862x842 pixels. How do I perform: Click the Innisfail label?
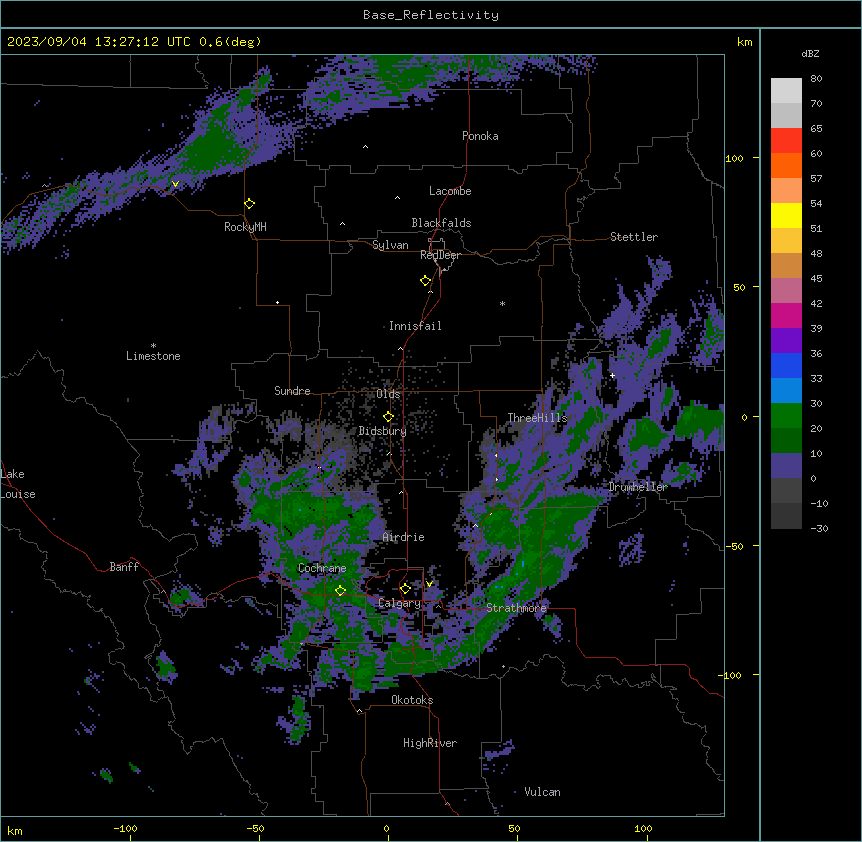[415, 326]
